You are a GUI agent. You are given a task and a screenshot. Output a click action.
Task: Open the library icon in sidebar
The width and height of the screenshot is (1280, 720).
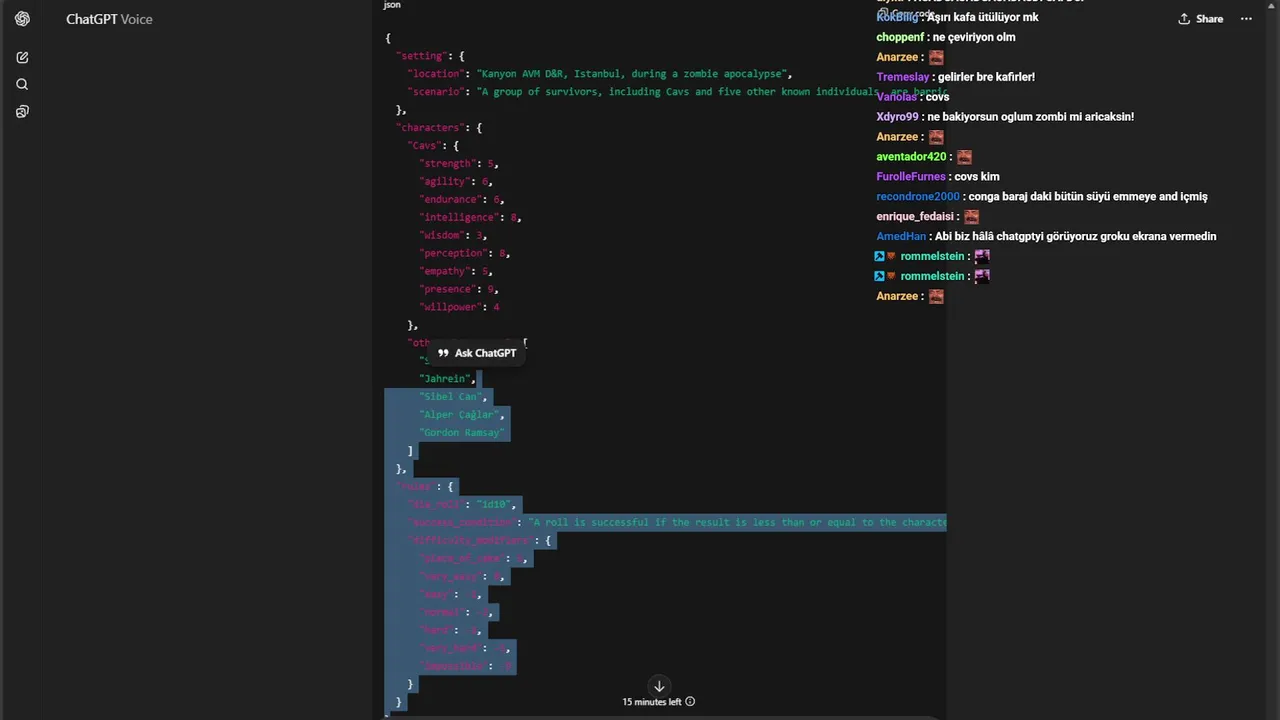pos(22,111)
